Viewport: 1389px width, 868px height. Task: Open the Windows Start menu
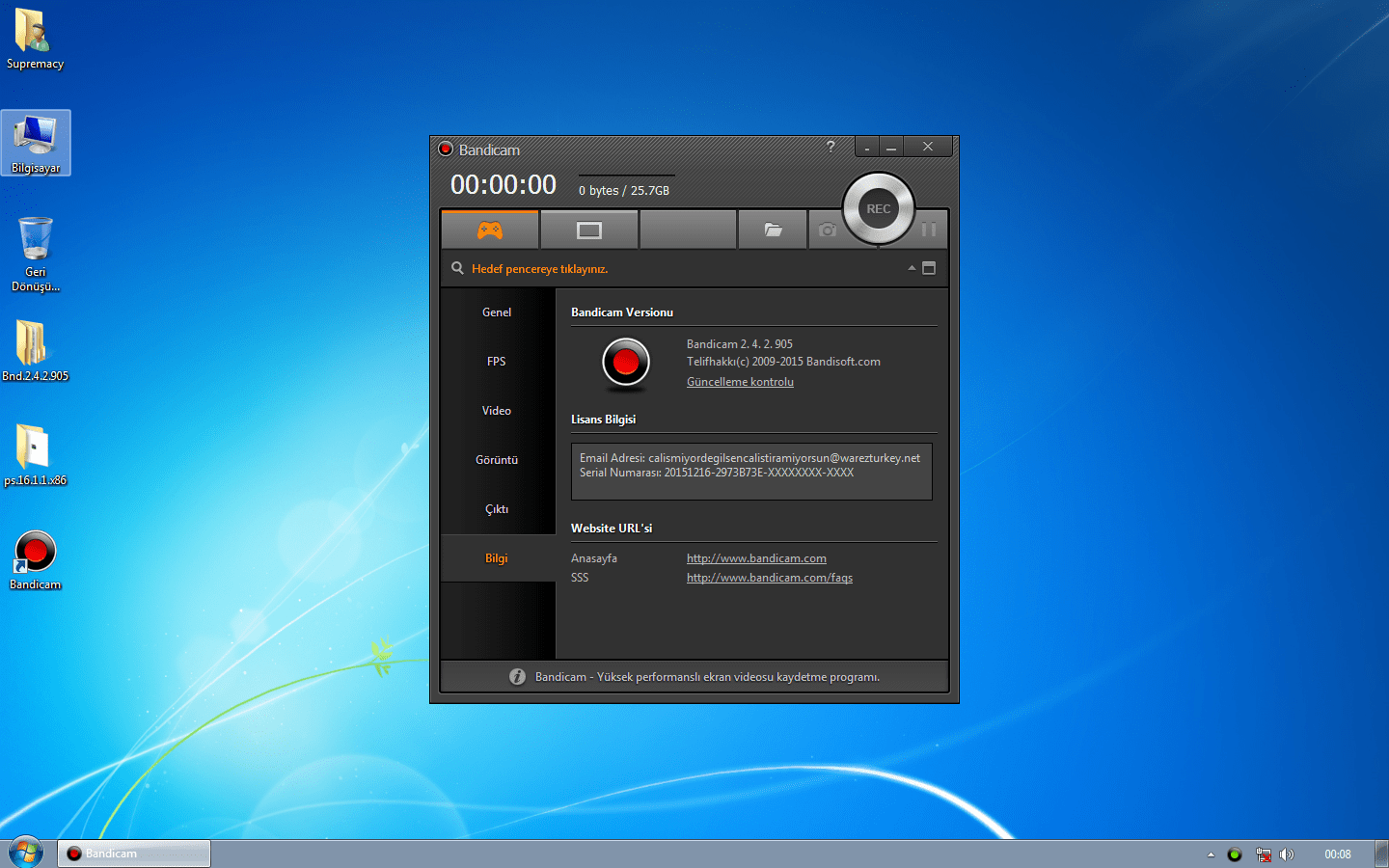click(26, 853)
